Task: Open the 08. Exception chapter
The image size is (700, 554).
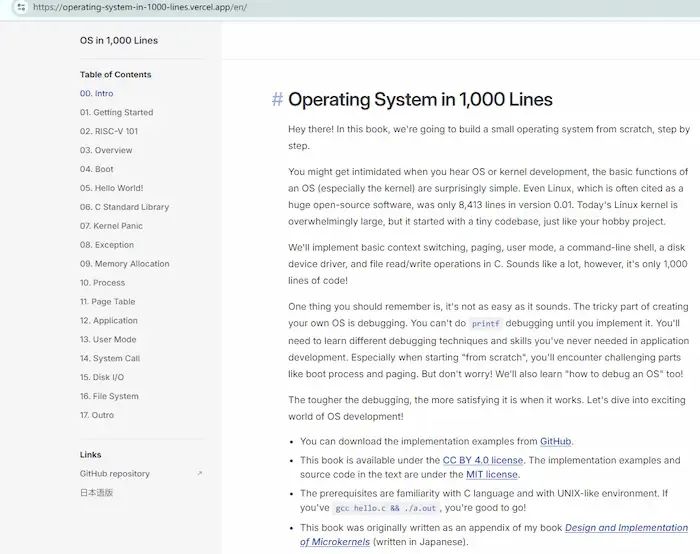Action: coord(107,245)
